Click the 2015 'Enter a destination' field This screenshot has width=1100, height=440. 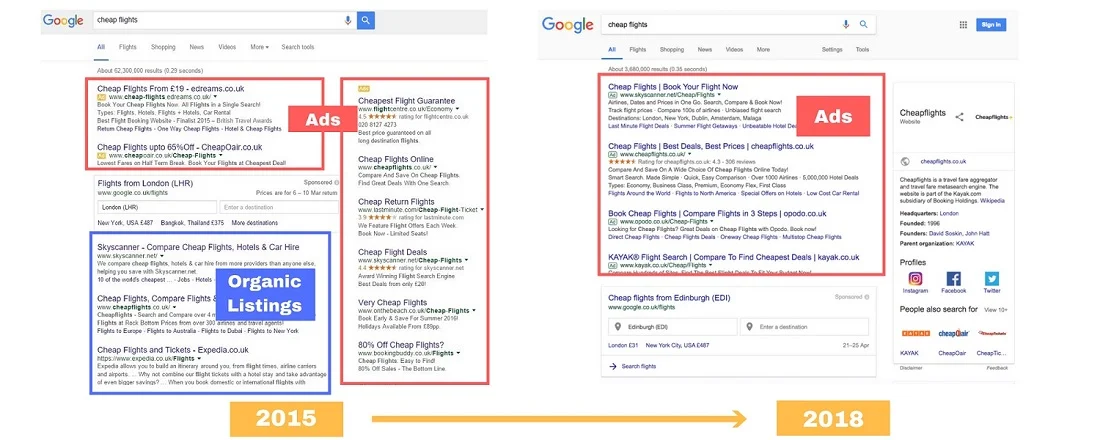[x=279, y=207]
